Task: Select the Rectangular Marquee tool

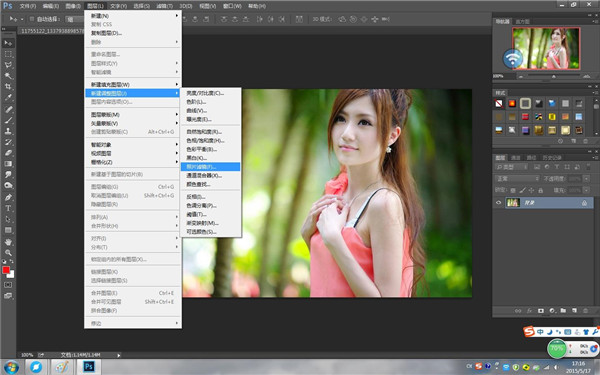Action: point(8,54)
